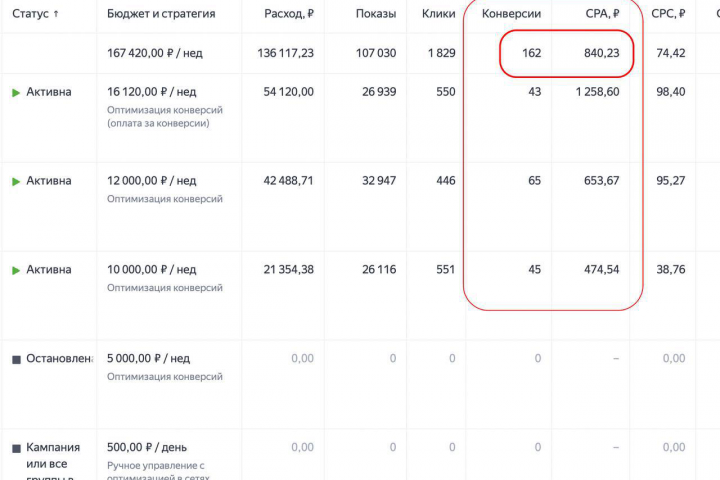
Task: Click green play icon for 16 120,00 campaign
Action: 16,93
